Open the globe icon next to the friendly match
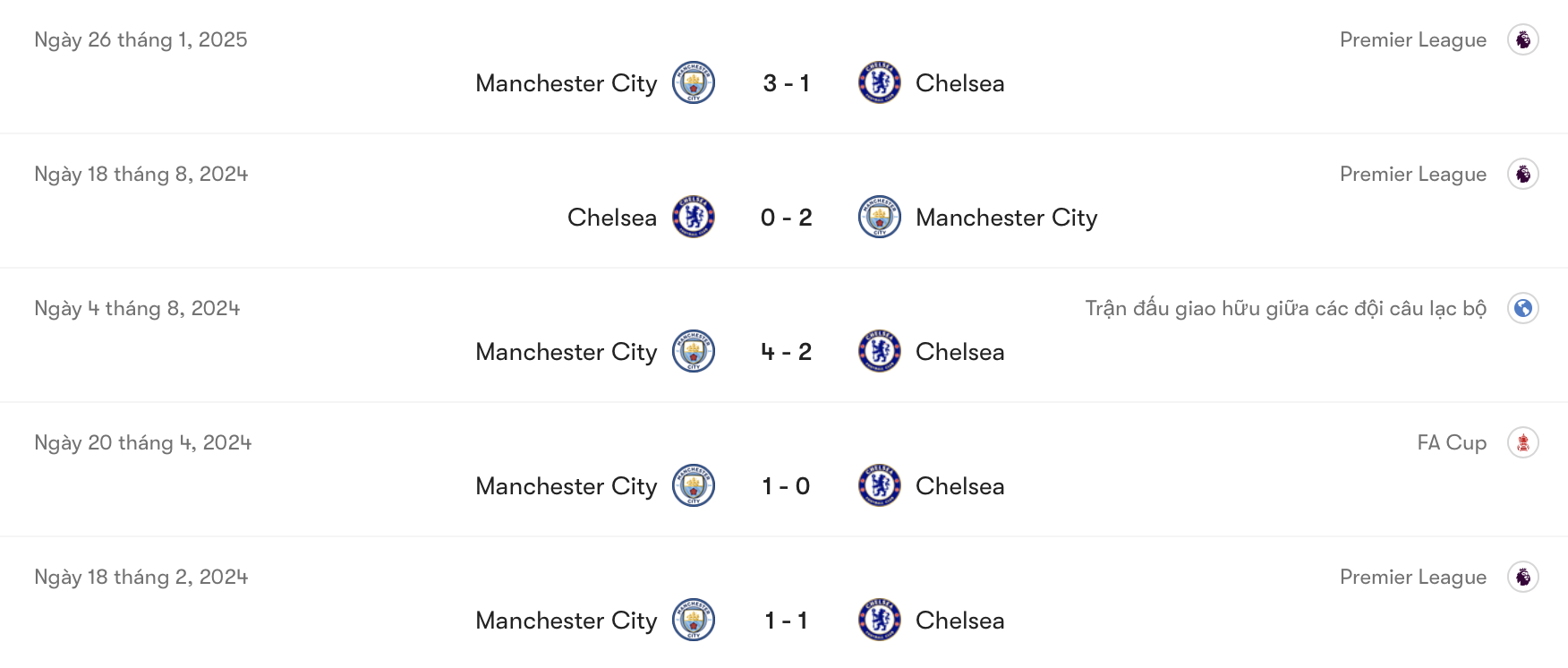This screenshot has width=1568, height=668. [x=1524, y=307]
